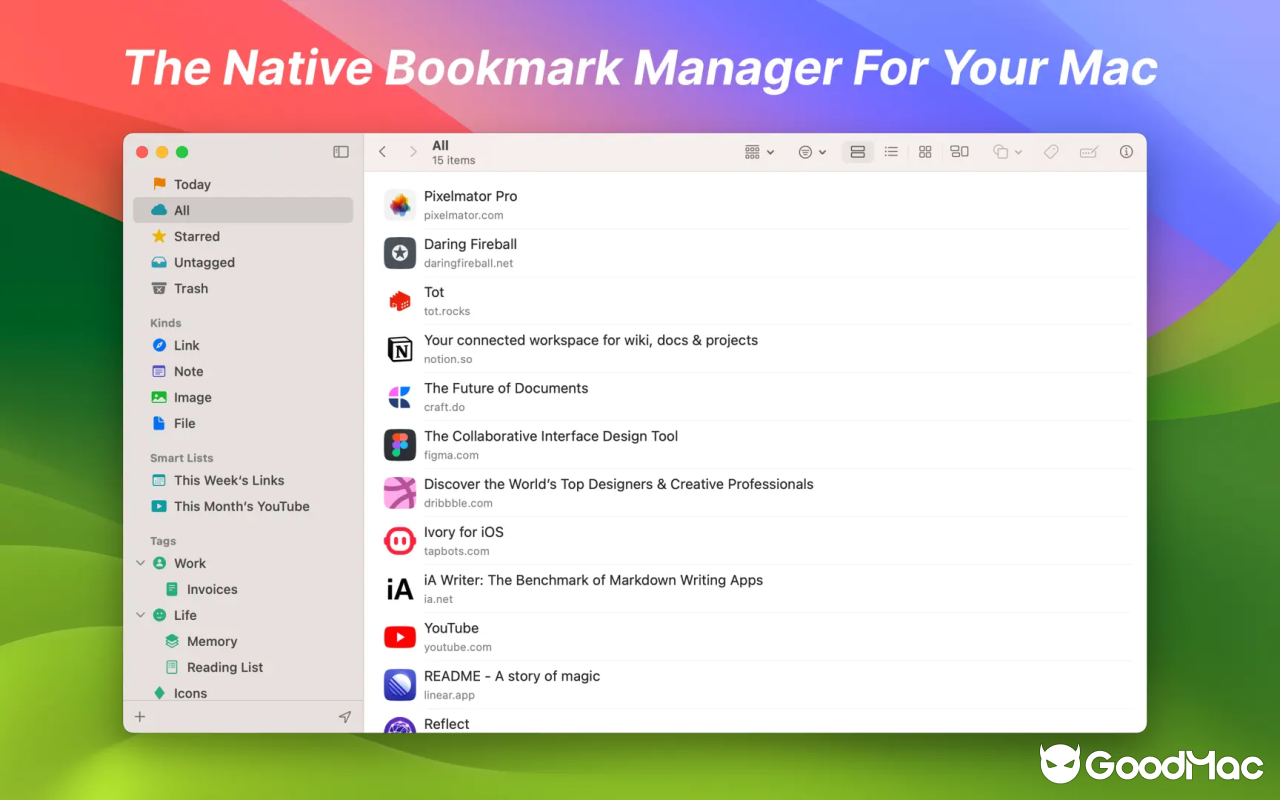1280x800 pixels.
Task: Activate the compact list view icon
Action: (891, 151)
